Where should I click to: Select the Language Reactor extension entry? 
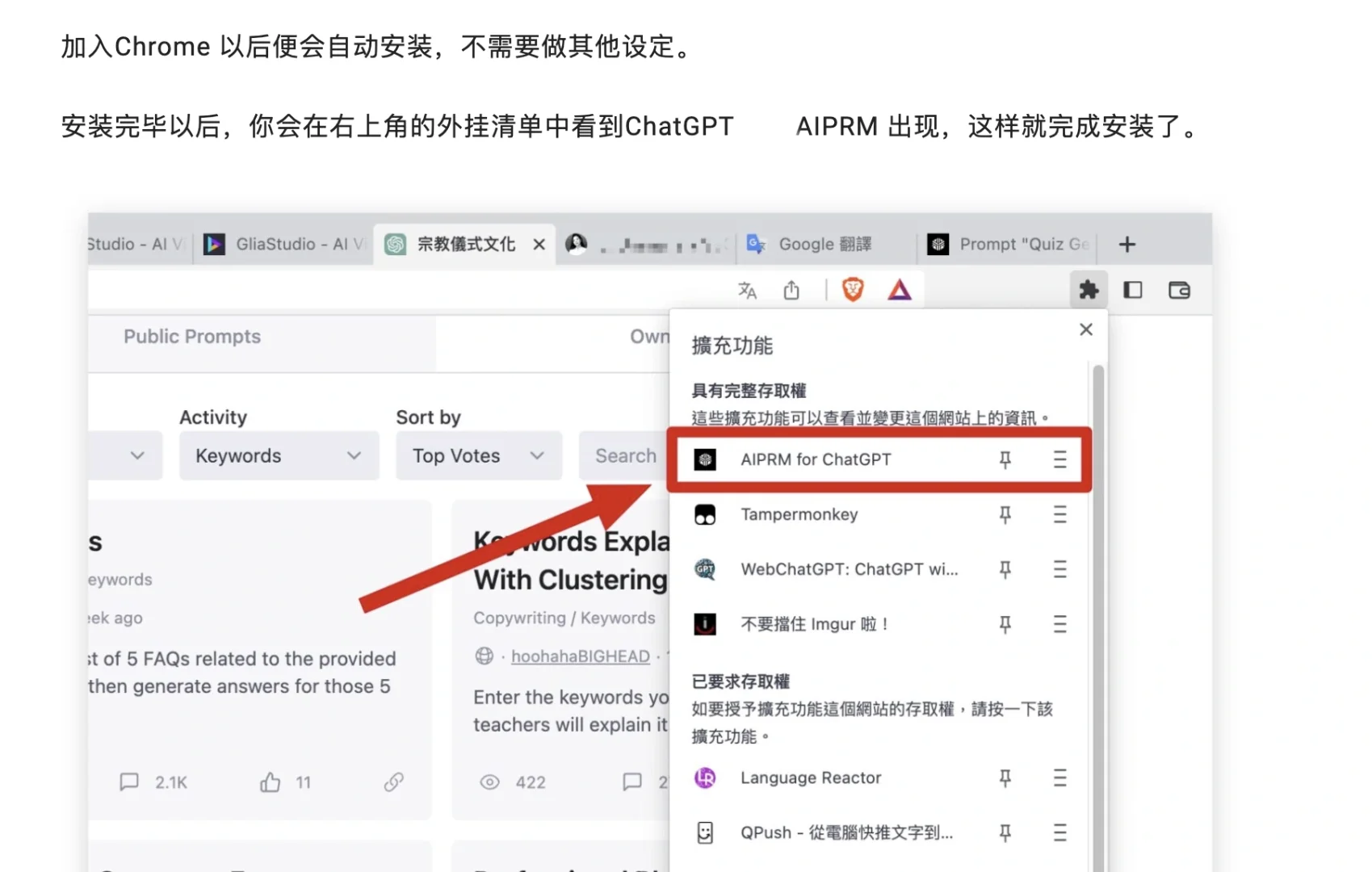click(879, 778)
